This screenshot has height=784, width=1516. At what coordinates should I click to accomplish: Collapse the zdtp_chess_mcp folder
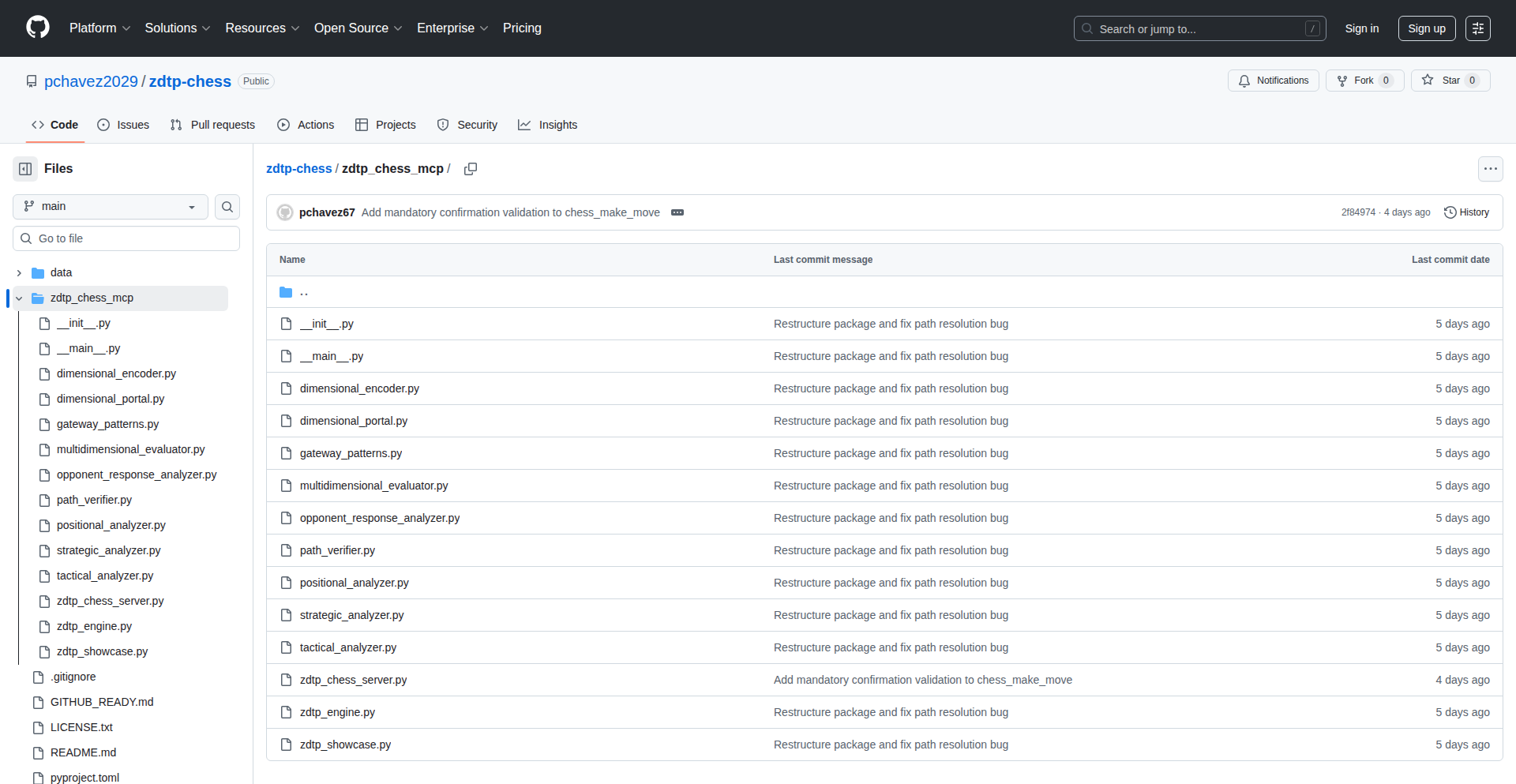(19, 298)
